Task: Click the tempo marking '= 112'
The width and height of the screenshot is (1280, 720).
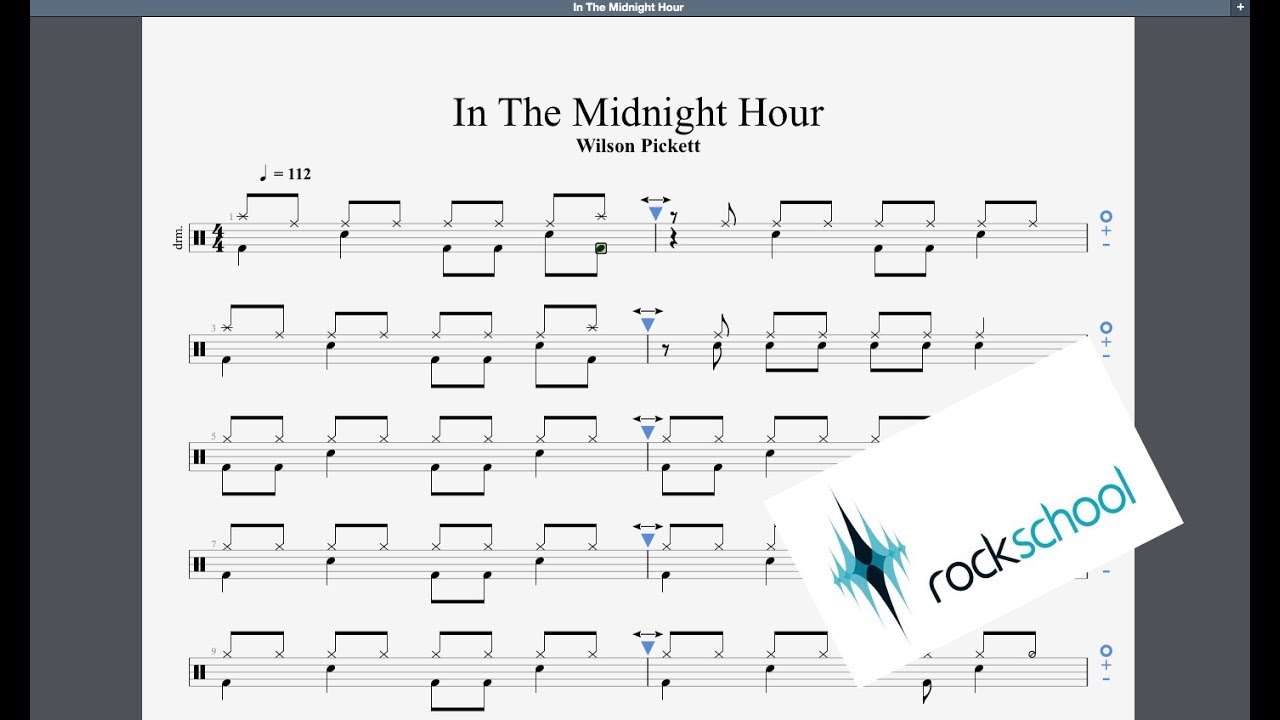Action: click(x=292, y=174)
